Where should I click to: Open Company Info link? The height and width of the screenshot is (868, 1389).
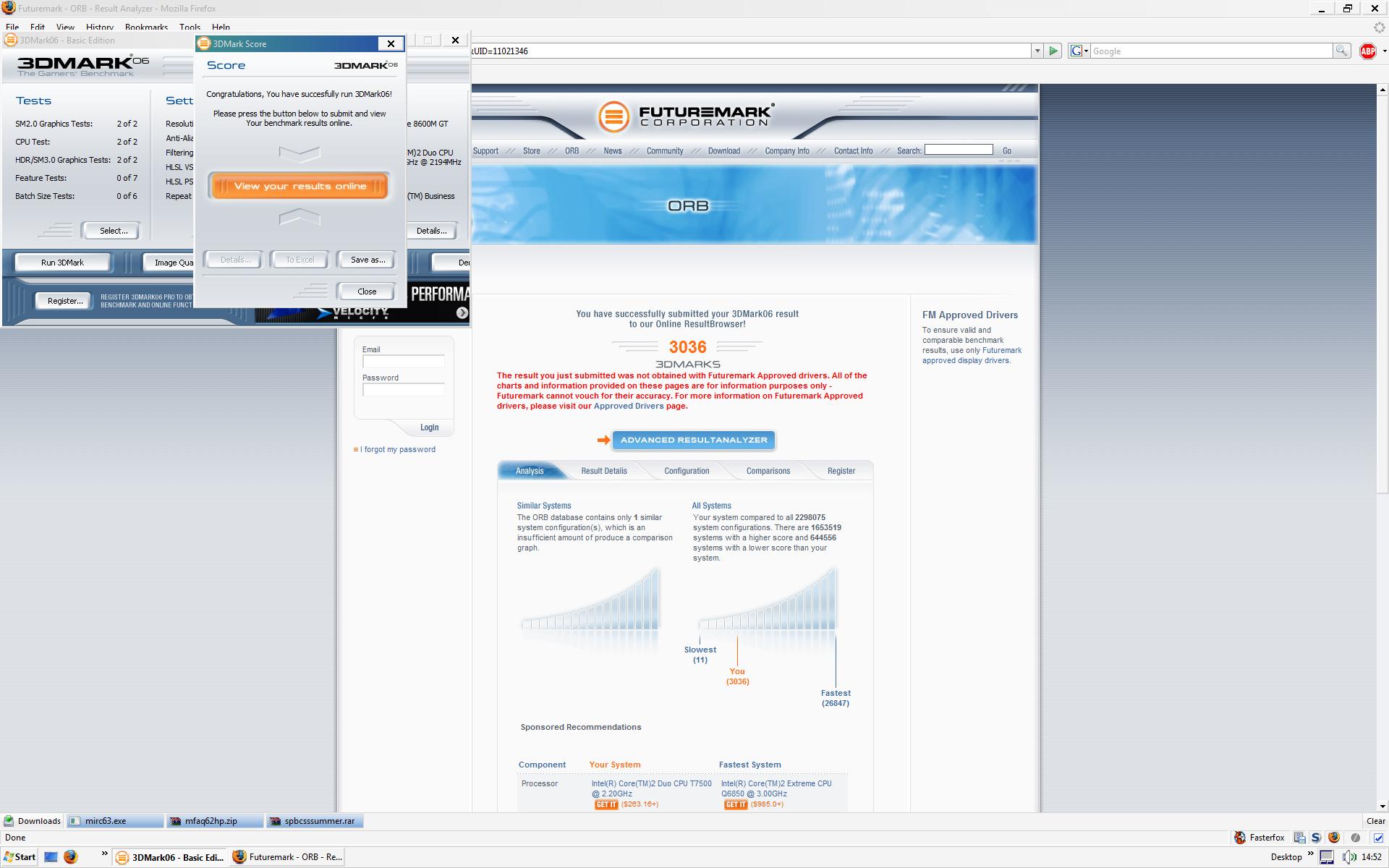pos(787,150)
